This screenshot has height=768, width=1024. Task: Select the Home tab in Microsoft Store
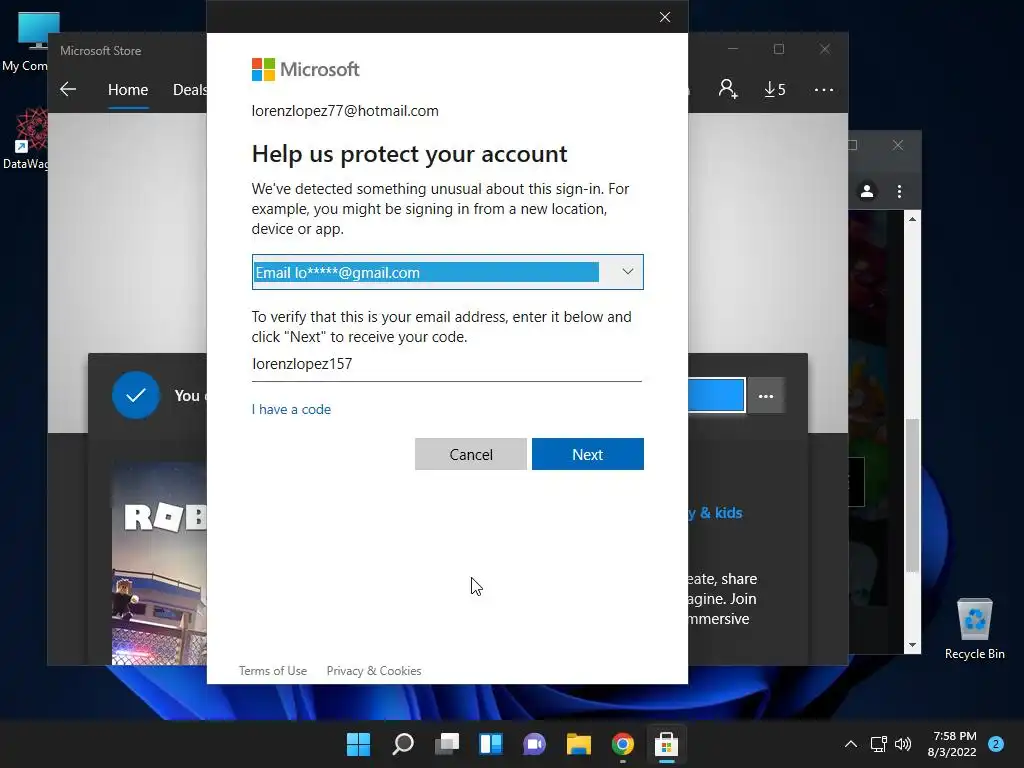(x=128, y=89)
